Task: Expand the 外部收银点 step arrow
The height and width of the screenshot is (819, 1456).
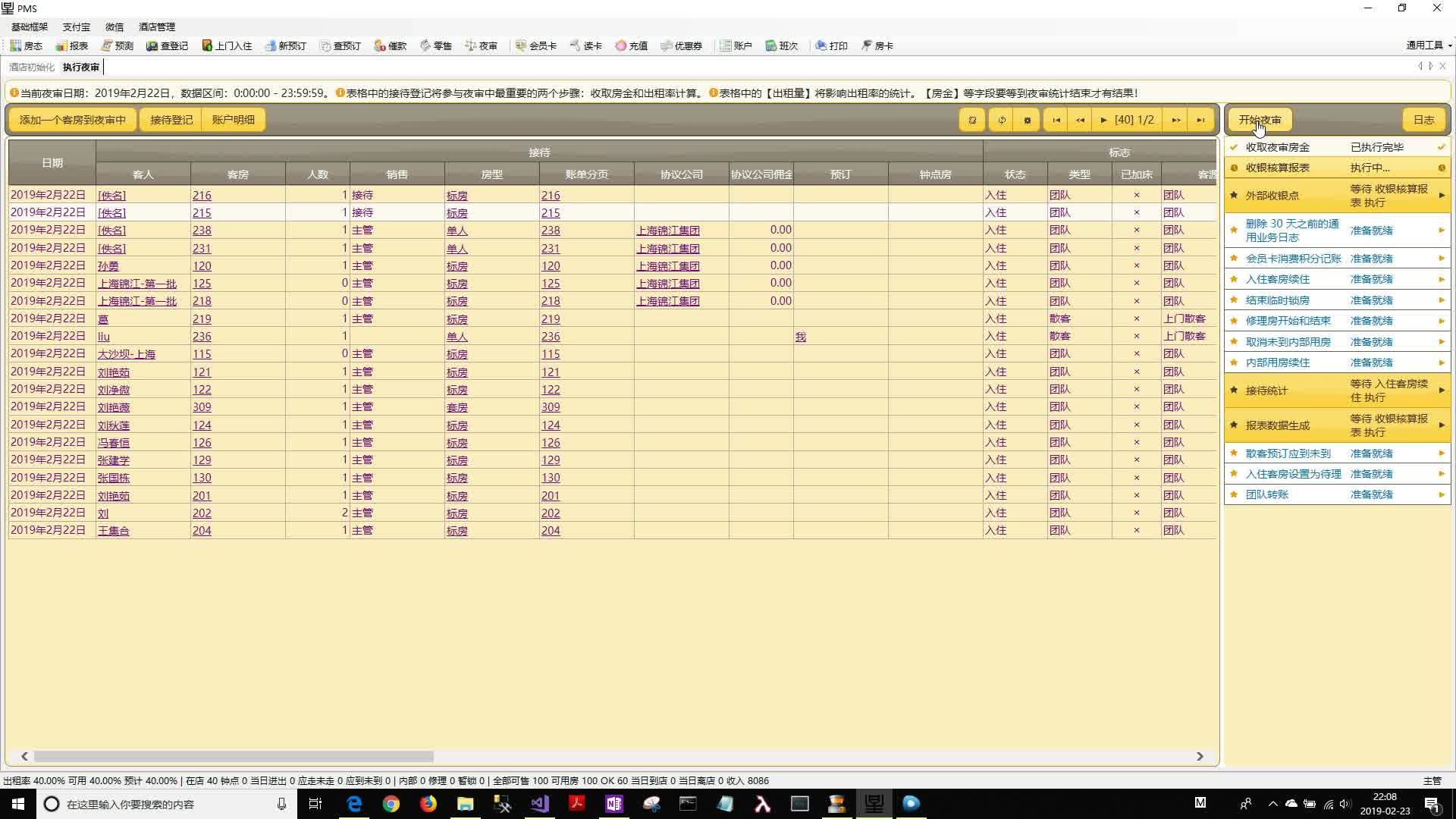Action: (x=1442, y=196)
